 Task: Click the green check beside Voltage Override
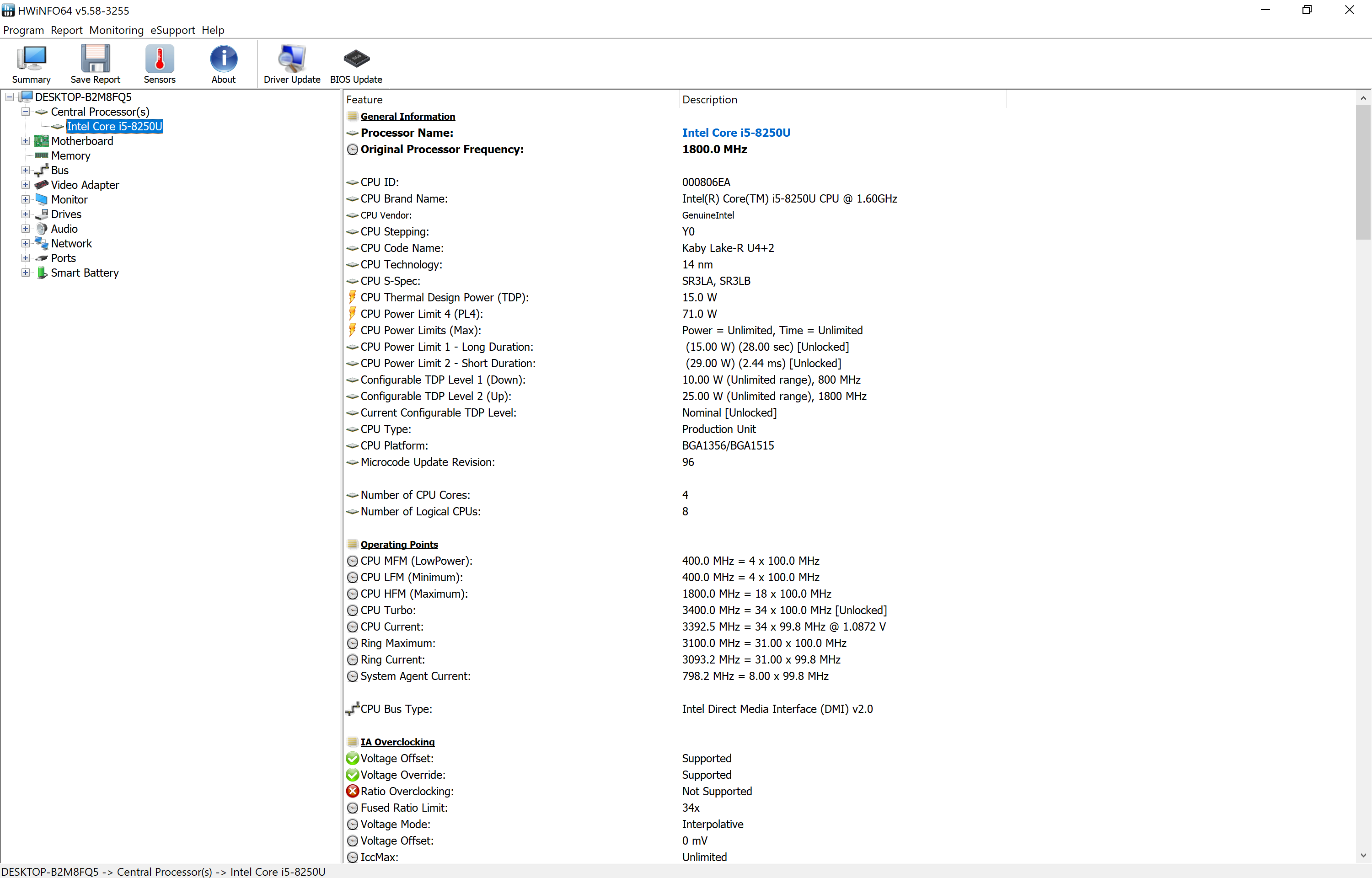[353, 775]
